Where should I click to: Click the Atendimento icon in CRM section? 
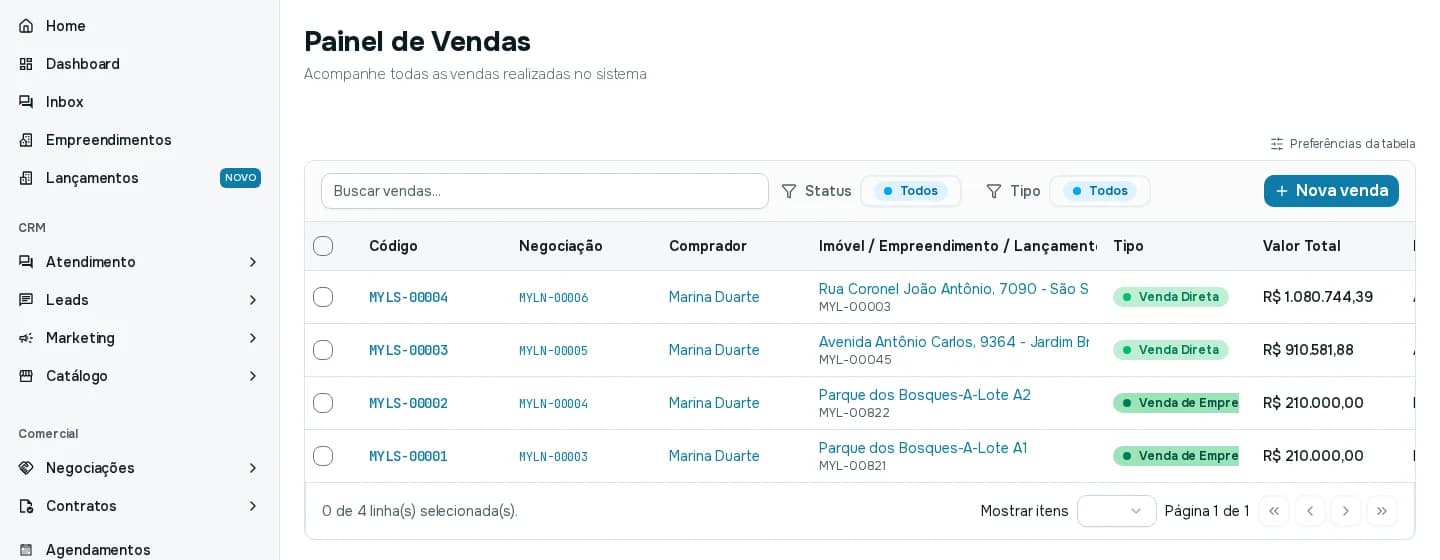coord(26,262)
